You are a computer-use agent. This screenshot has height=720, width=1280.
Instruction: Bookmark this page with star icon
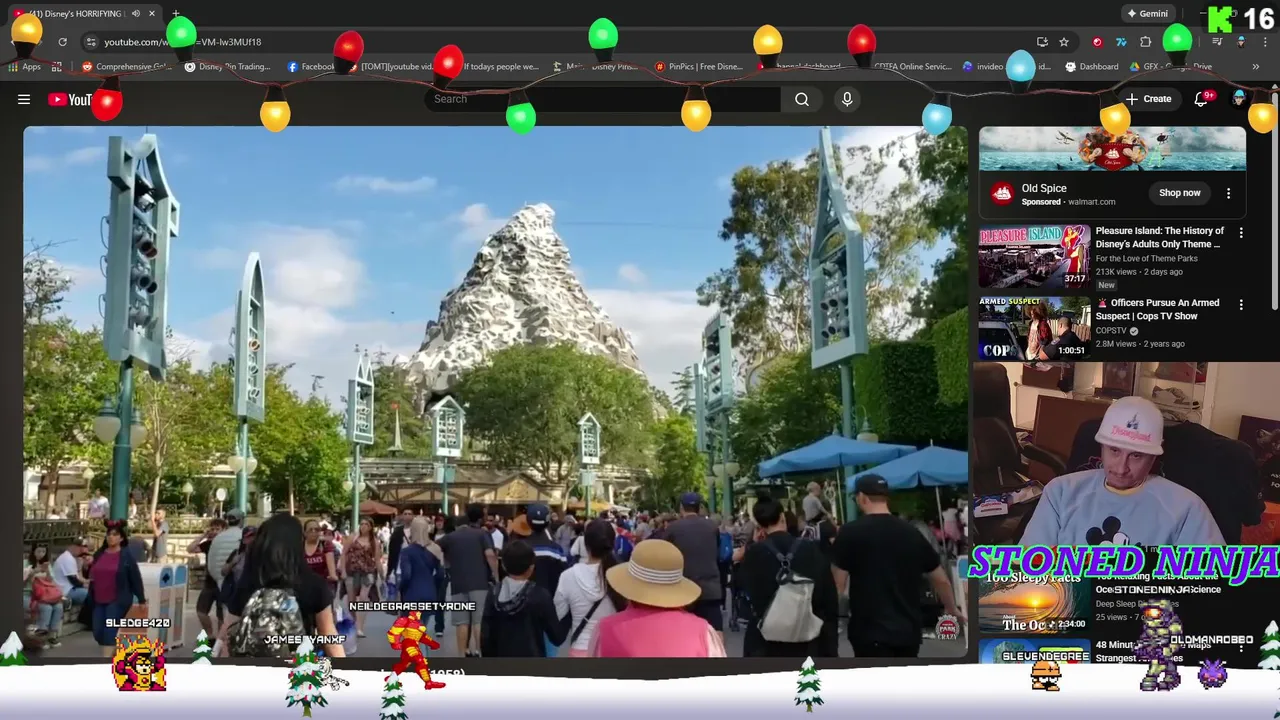(x=1064, y=42)
